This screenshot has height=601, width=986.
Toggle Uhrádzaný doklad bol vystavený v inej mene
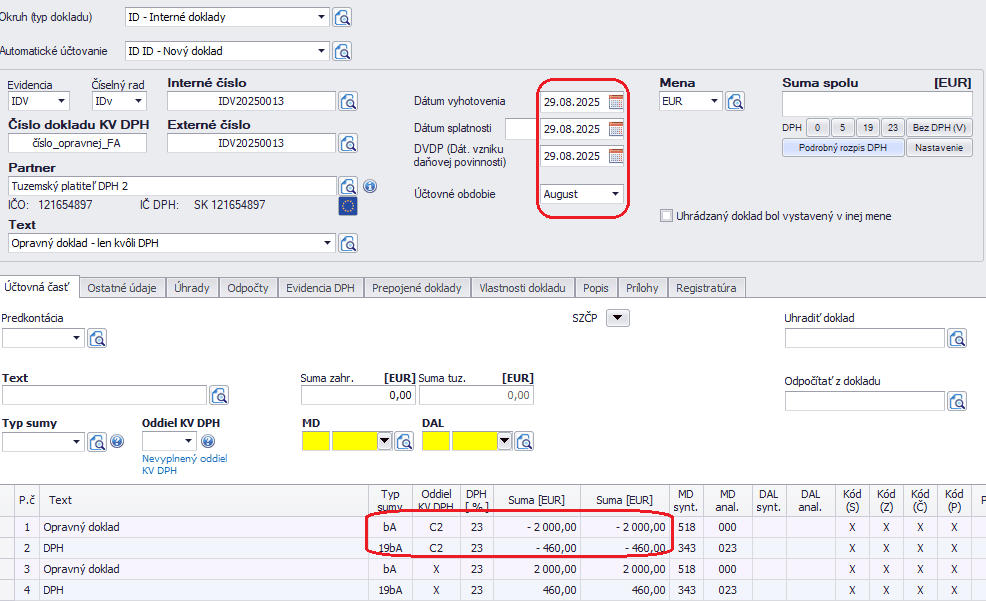667,216
